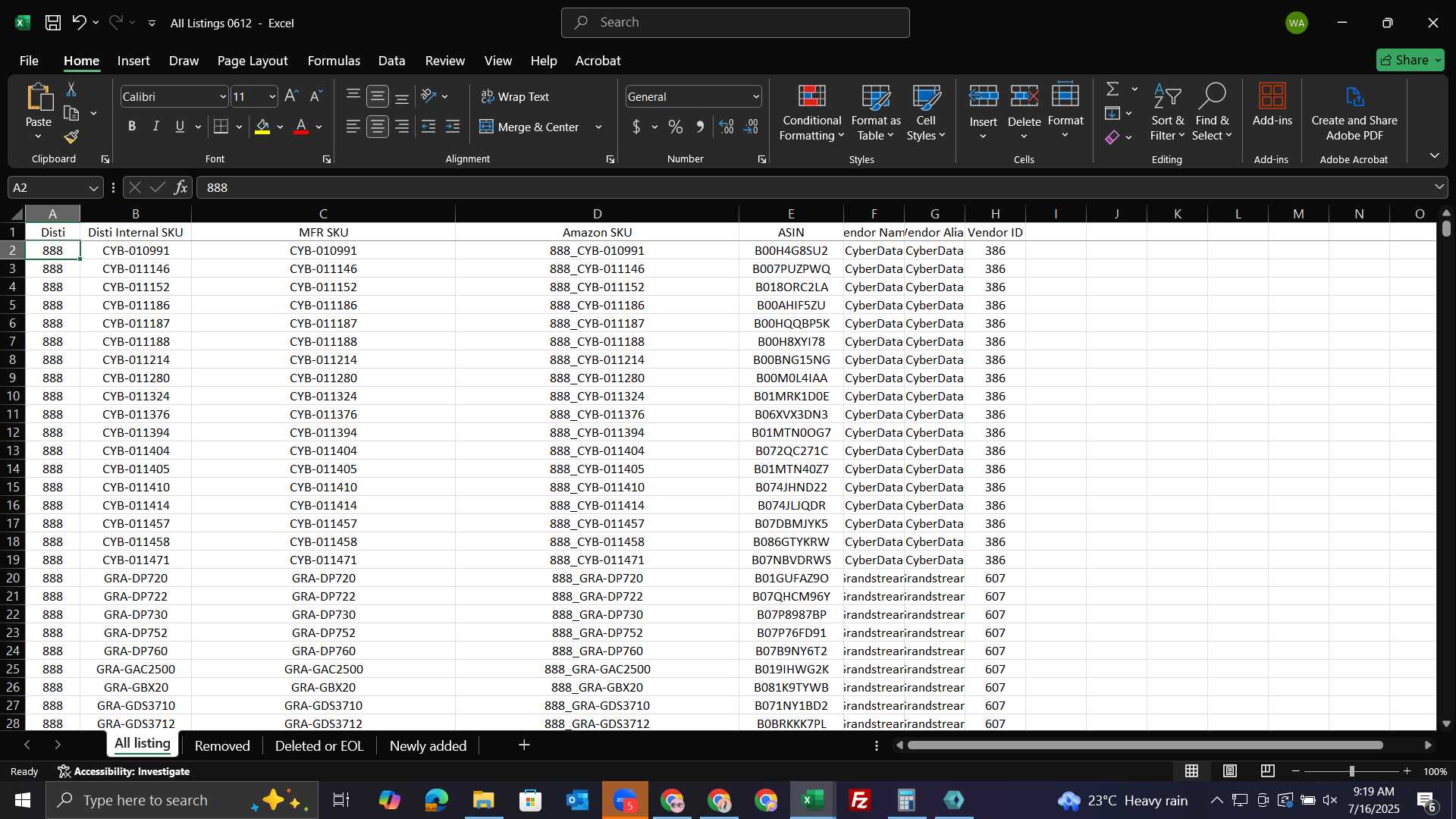Open Conditional Formatting
Viewport: 1456px width, 819px height.
811,112
